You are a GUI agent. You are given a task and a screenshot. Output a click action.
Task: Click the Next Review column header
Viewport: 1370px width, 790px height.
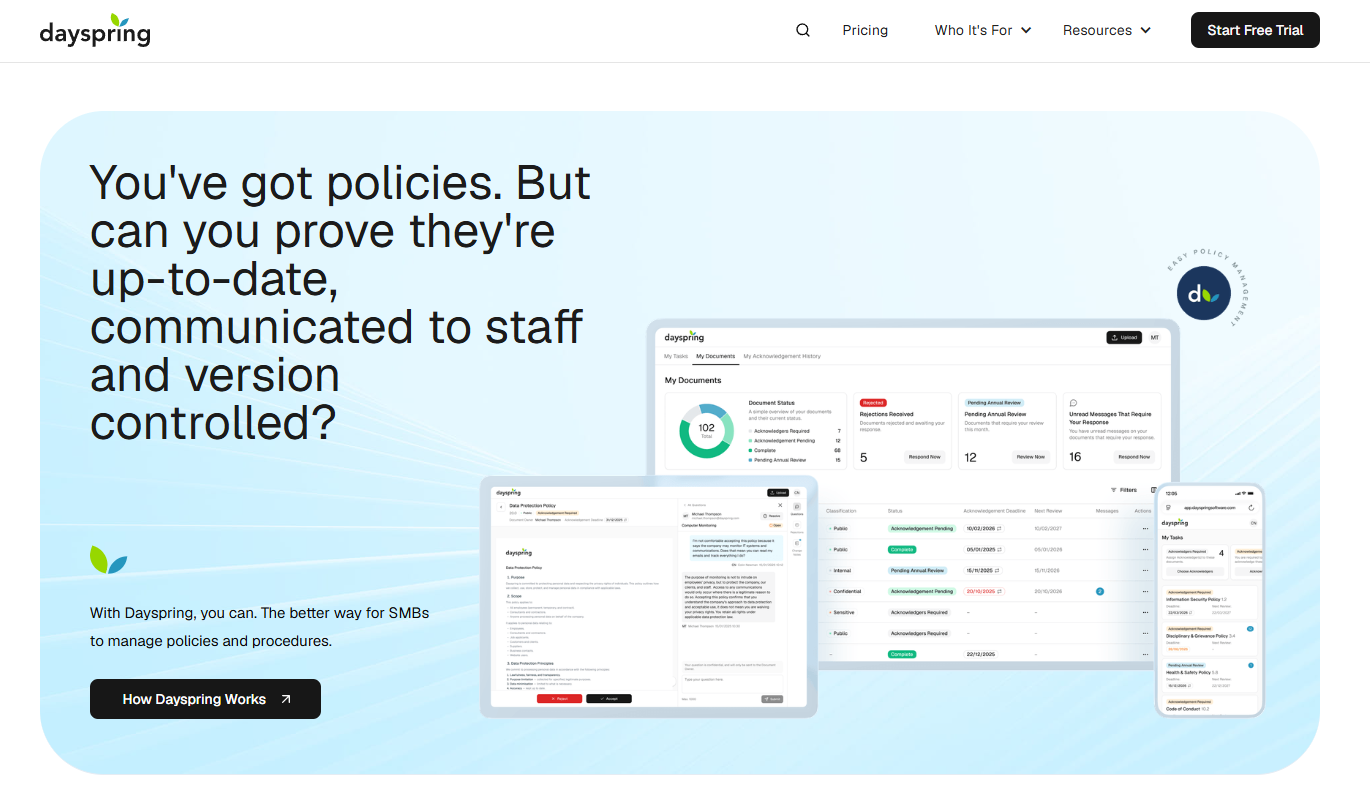(x=1048, y=511)
